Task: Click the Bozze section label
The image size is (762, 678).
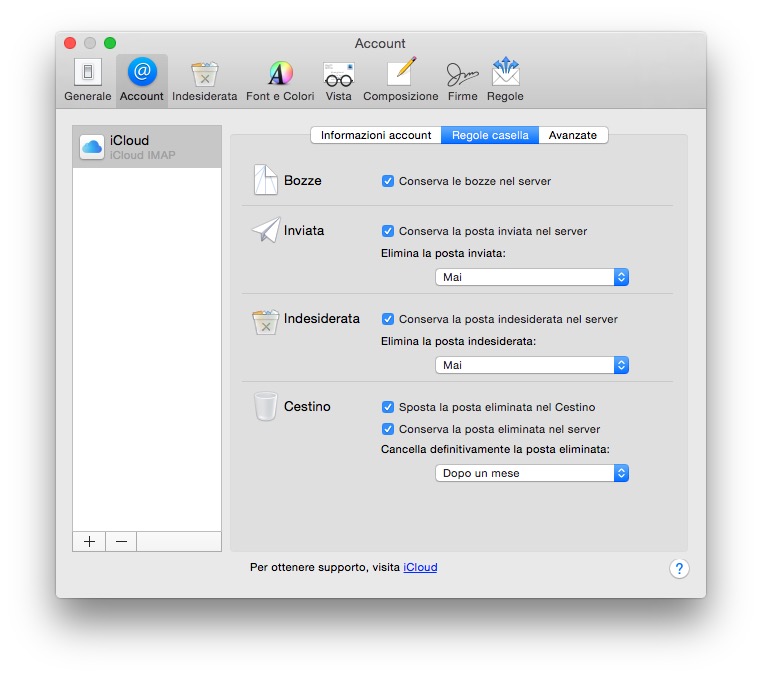Action: point(302,180)
